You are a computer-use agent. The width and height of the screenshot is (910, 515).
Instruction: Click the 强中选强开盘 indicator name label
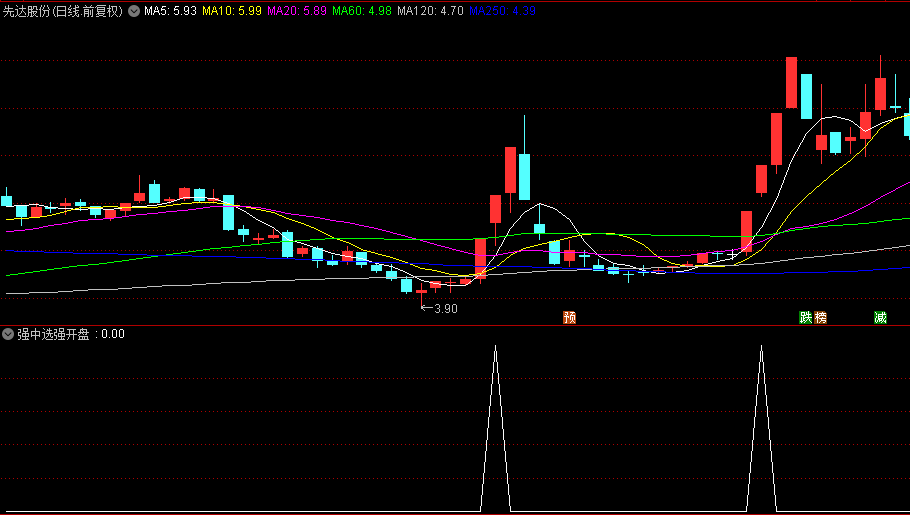(x=56, y=334)
